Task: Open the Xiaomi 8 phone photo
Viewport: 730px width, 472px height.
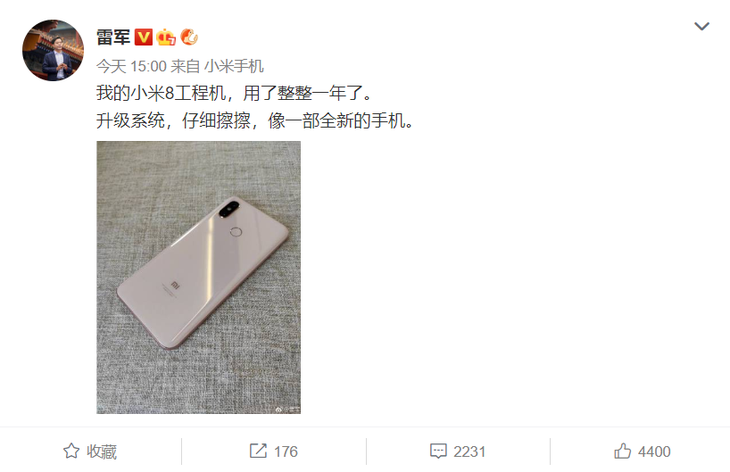Action: [x=199, y=277]
